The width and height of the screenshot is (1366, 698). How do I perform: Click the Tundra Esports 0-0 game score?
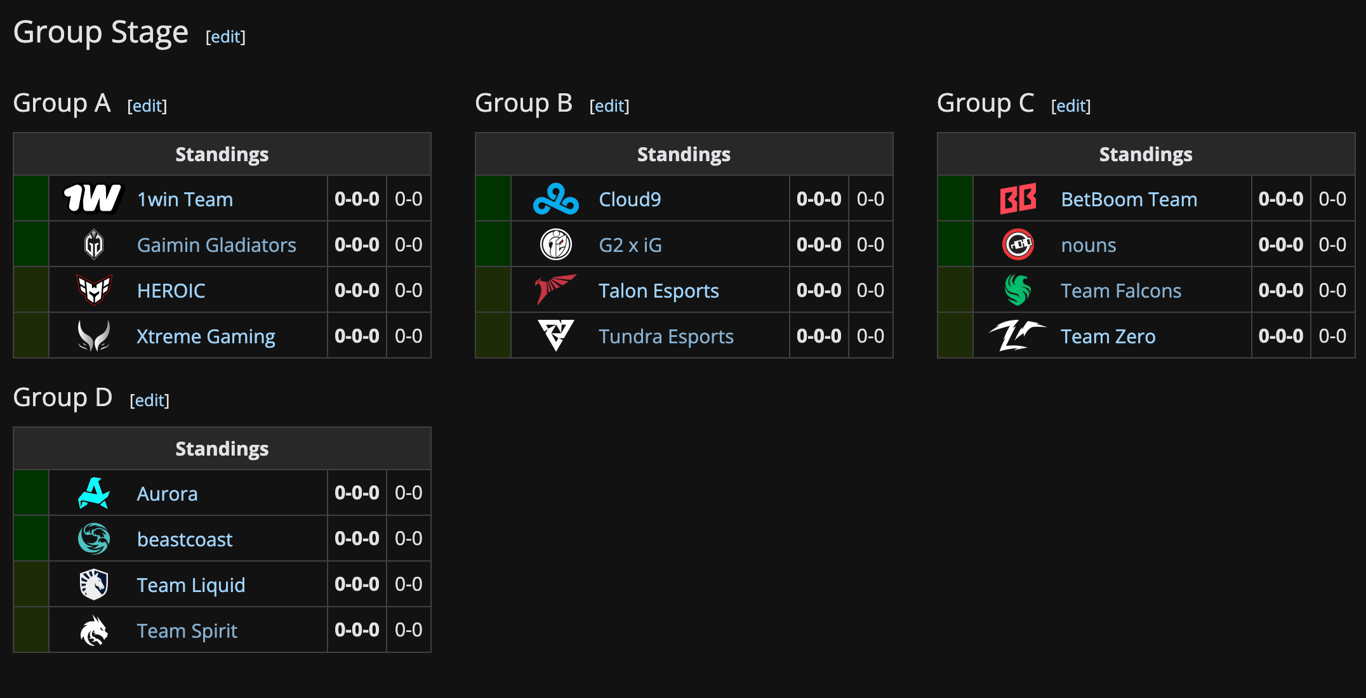click(871, 336)
